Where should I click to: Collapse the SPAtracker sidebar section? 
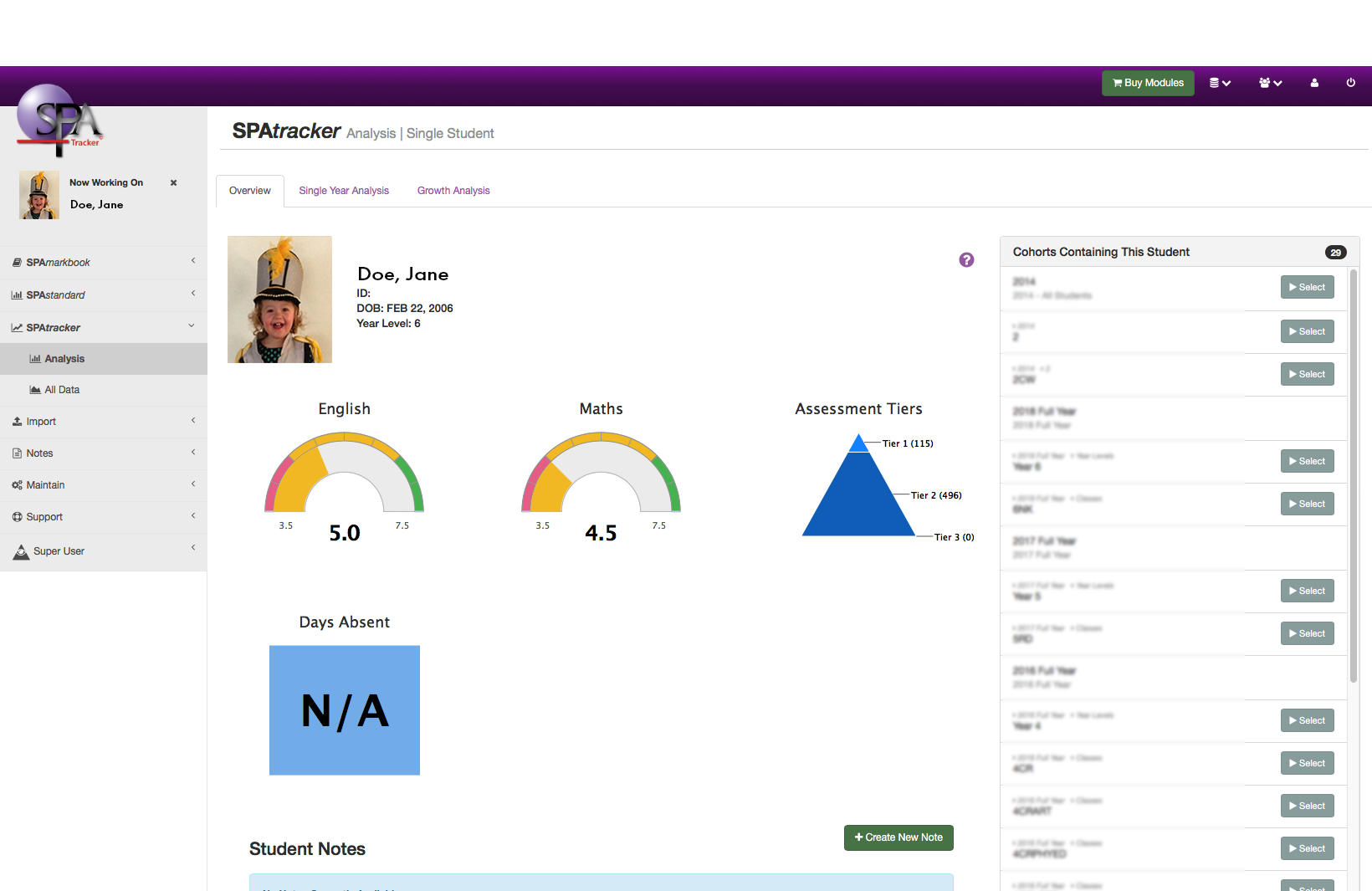click(104, 328)
